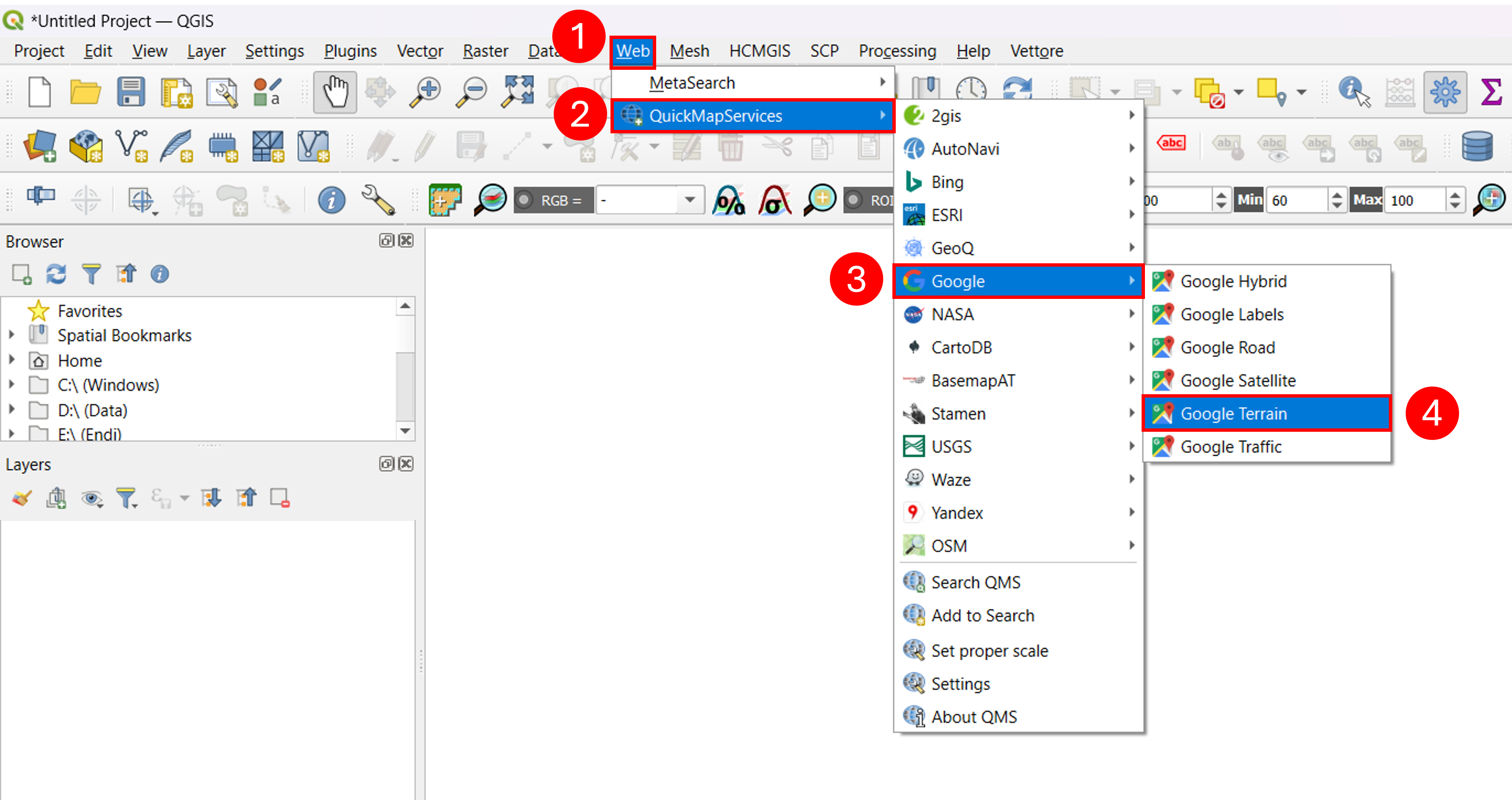This screenshot has height=800, width=1512.
Task: Open Layer Styling brush icon in Layers panel
Action: coord(22,498)
